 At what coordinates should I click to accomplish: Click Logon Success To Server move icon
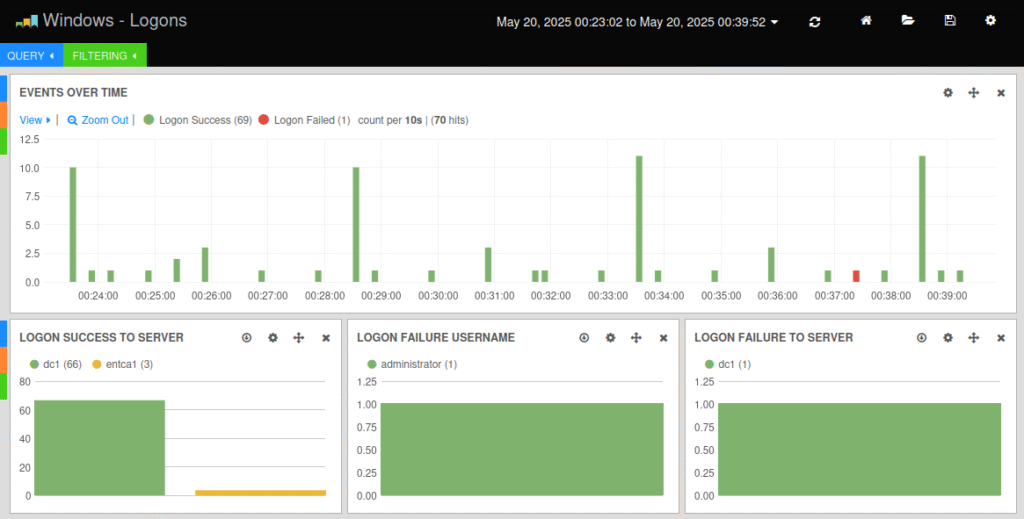pos(298,338)
